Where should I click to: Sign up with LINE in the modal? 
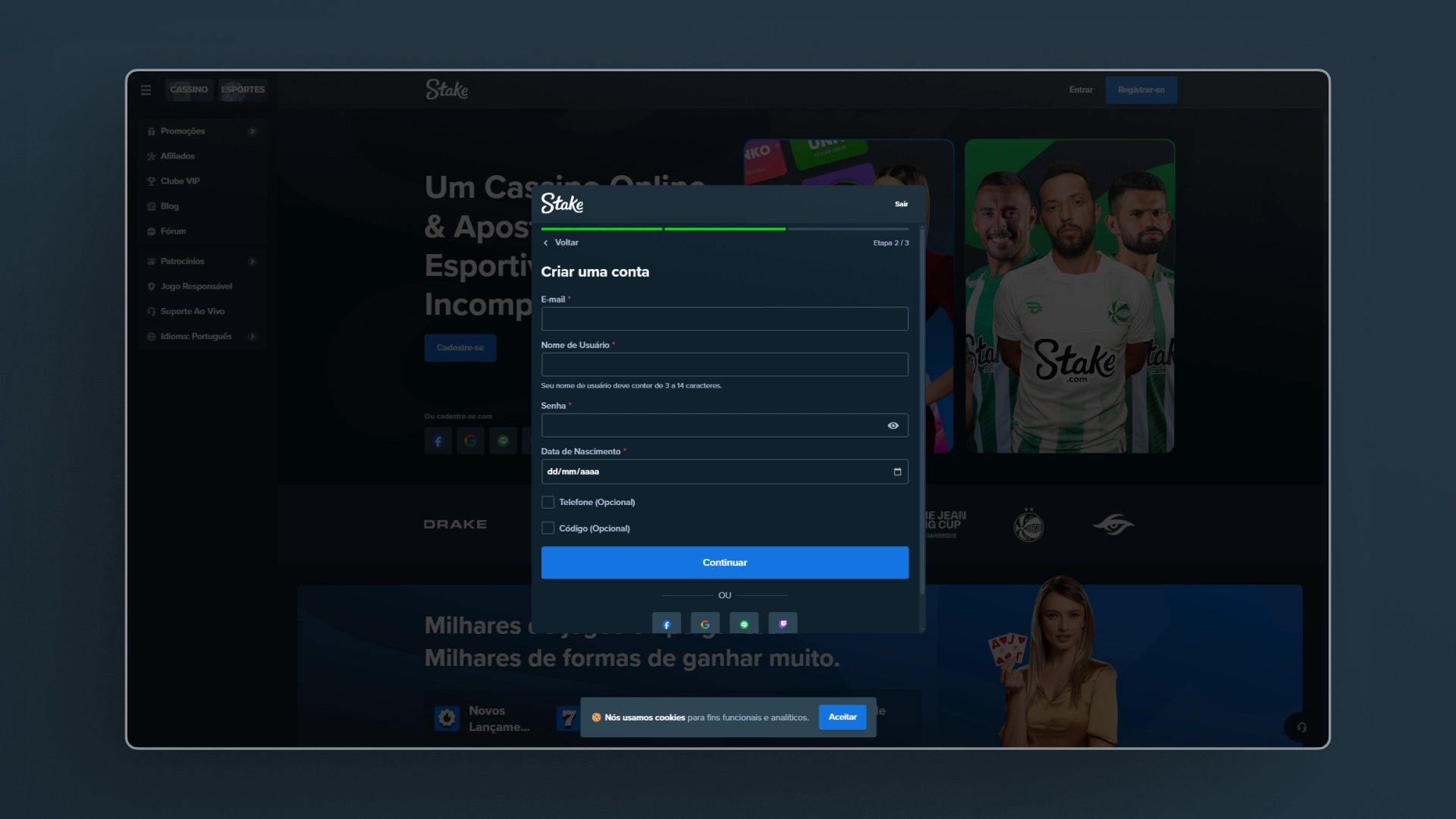pos(744,624)
